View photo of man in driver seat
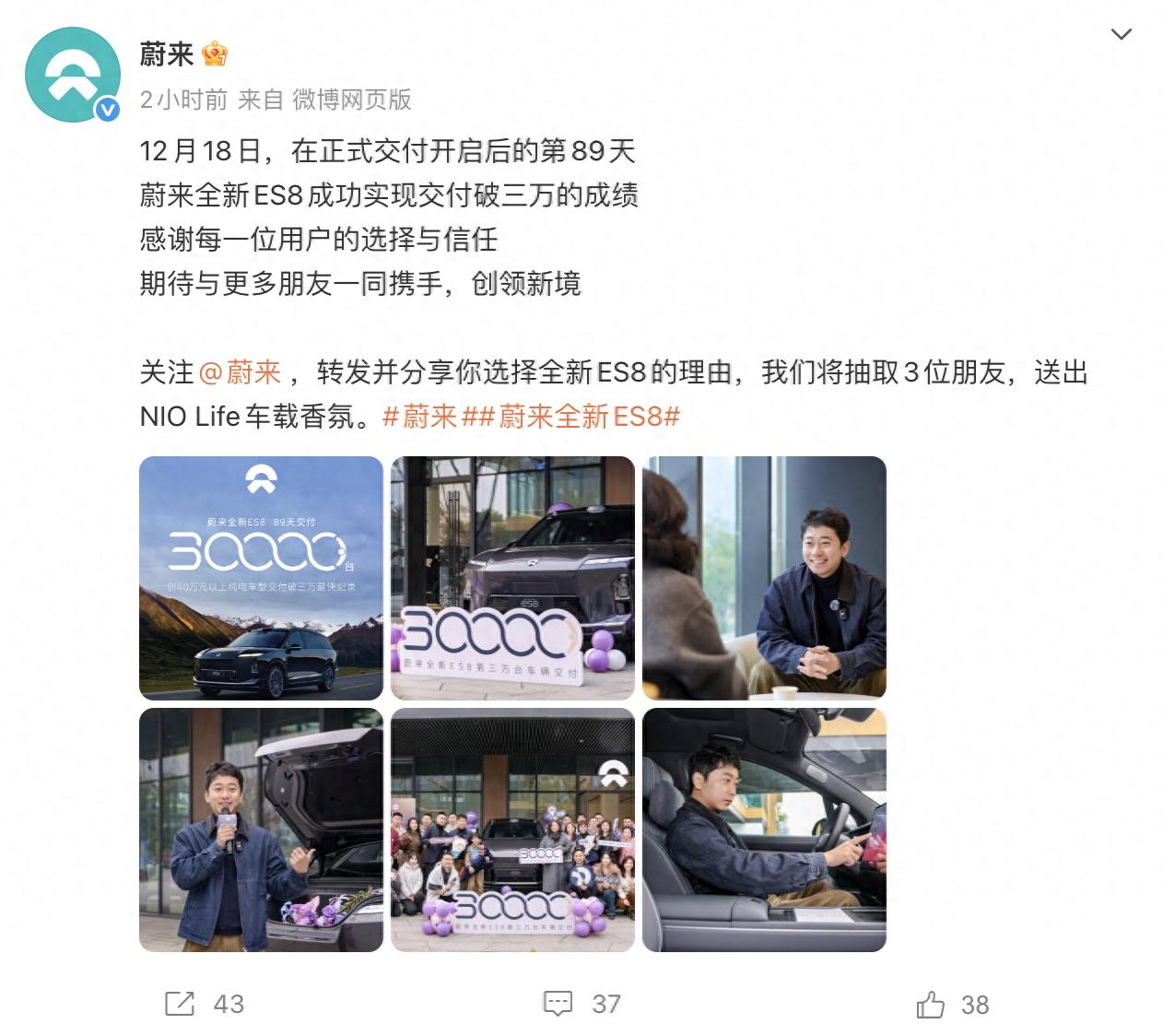Screen dimensions: 1163x1036 tap(764, 830)
